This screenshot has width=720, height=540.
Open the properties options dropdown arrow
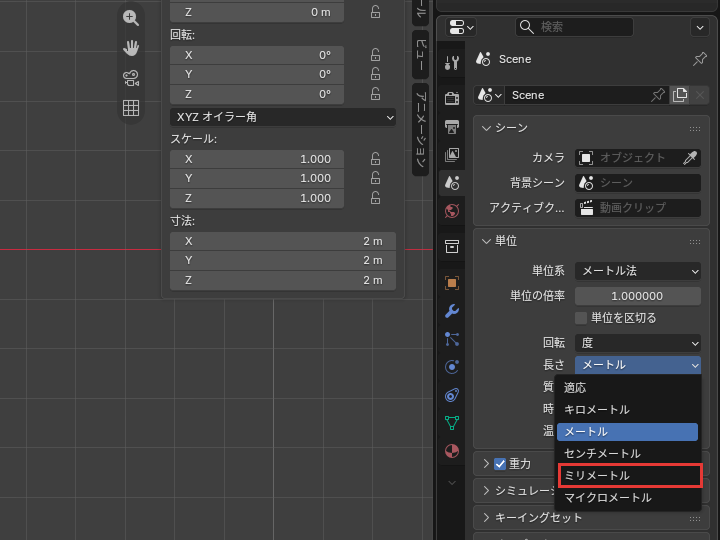[x=700, y=28]
